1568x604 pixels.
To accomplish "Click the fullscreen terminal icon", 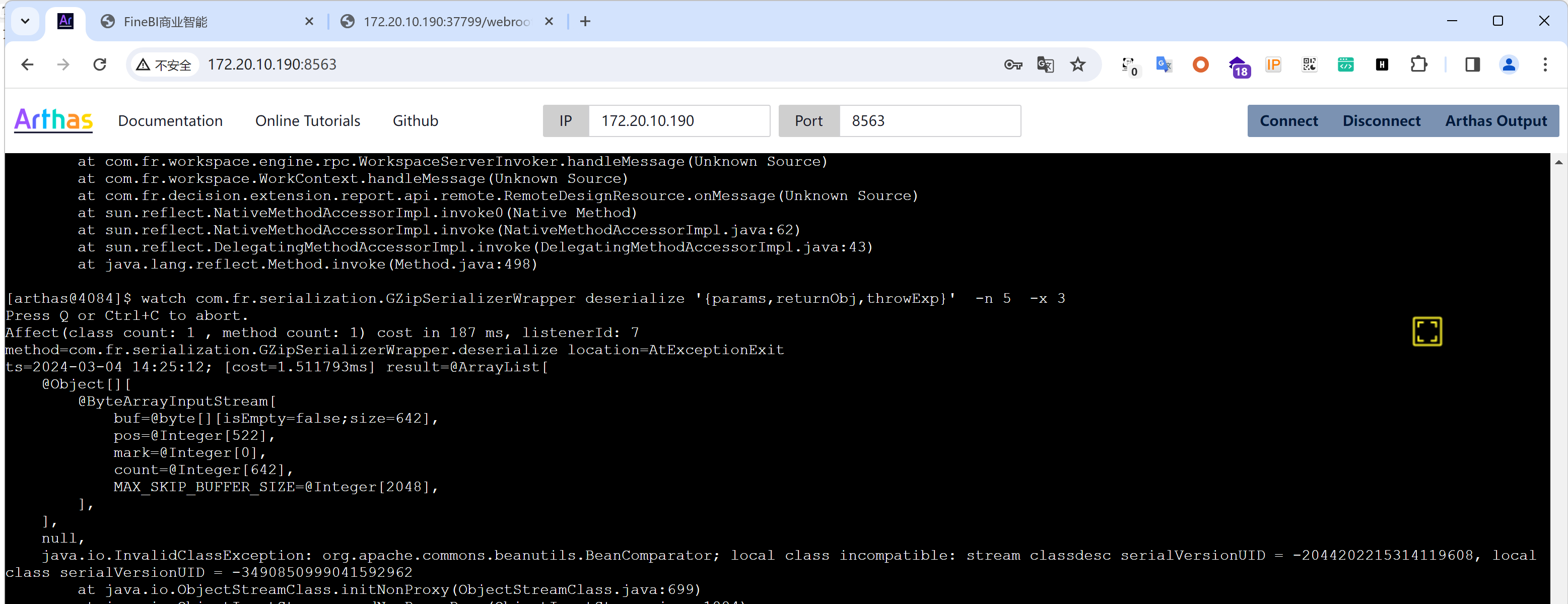I will pos(1427,332).
